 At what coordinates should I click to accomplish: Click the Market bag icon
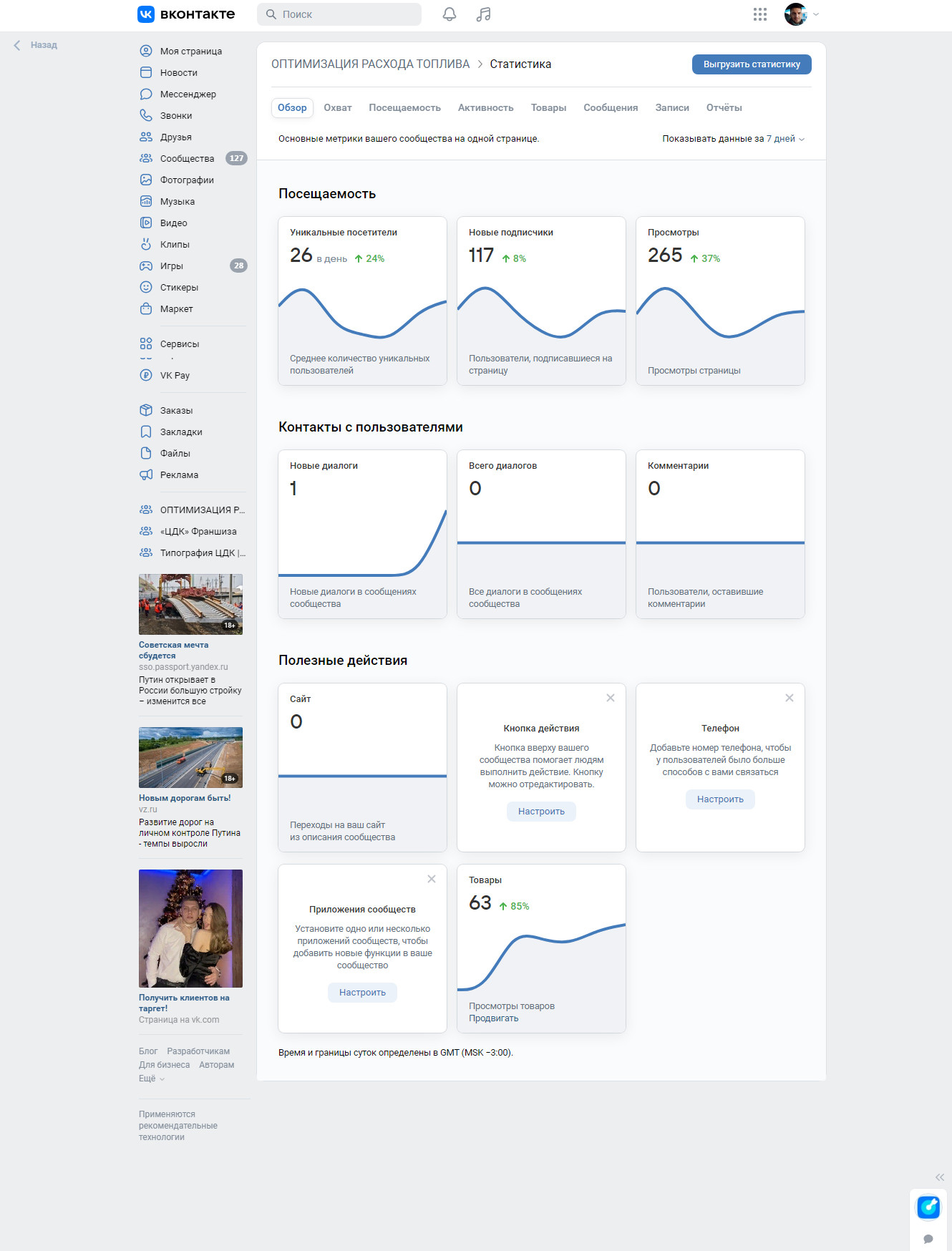(x=146, y=308)
